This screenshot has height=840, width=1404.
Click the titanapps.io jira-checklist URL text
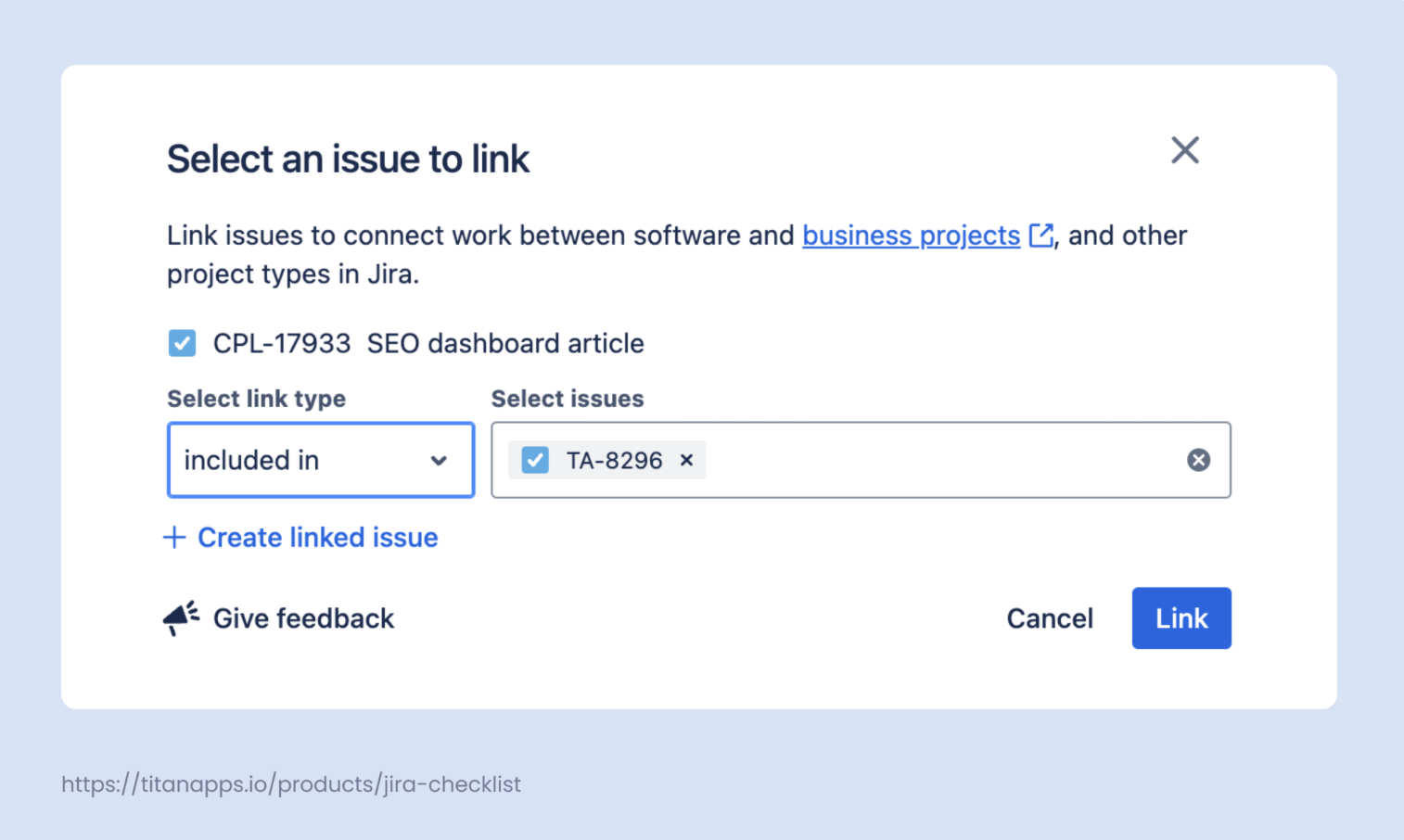[x=291, y=784]
